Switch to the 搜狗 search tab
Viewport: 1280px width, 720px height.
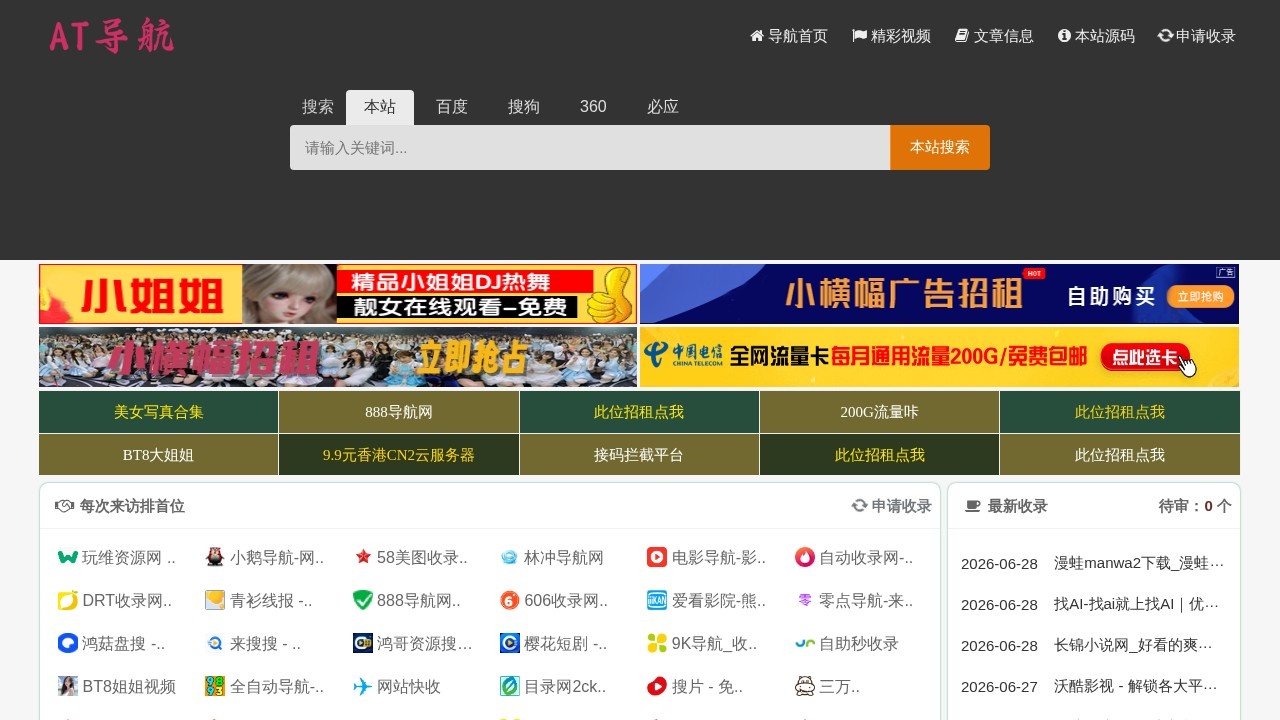pyautogui.click(x=524, y=107)
